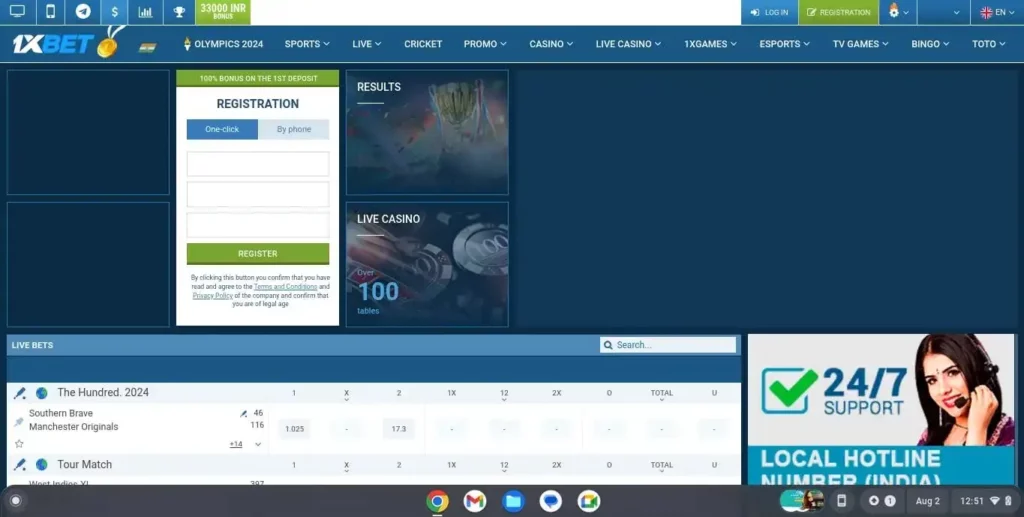Screen dimensions: 1024x517
Task: Open the Tour Match league
Action: tap(85, 464)
